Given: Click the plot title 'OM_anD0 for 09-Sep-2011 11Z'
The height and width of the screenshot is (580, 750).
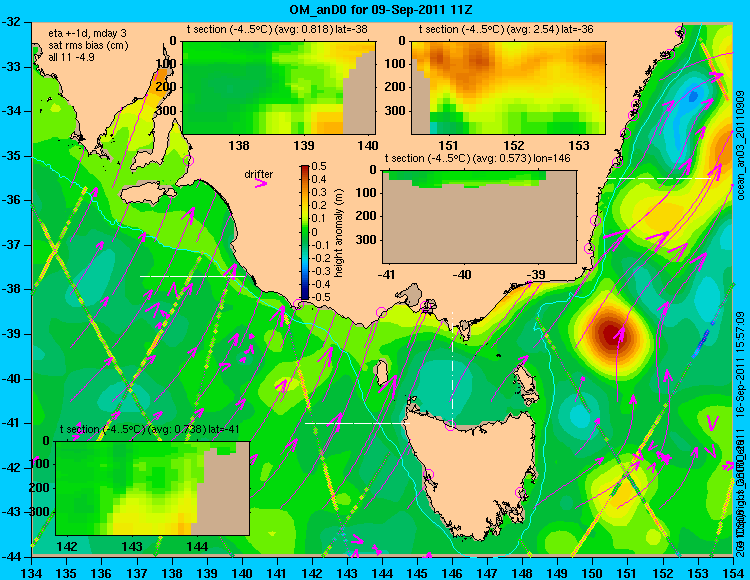Looking at the screenshot, I should click(x=381, y=9).
